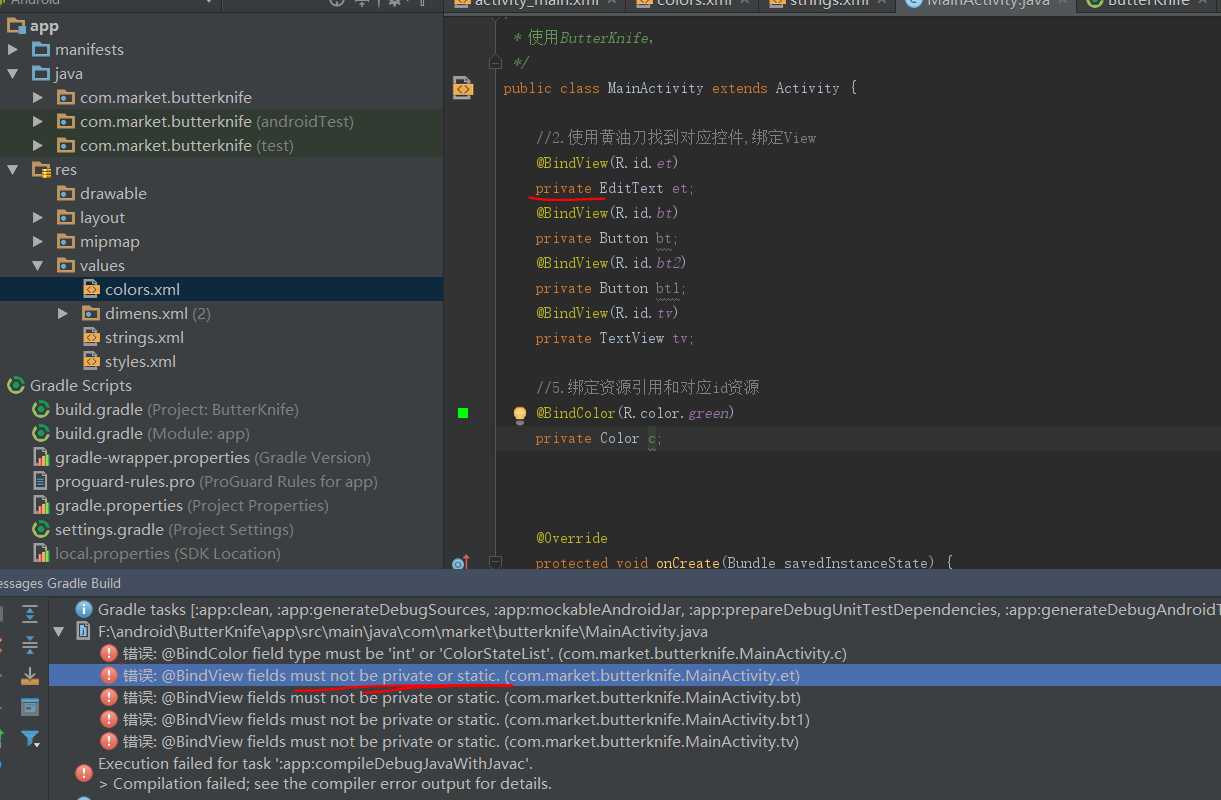The width and height of the screenshot is (1221, 800).
Task: Click the public class MainActivity declaration
Action: pyautogui.click(x=680, y=88)
